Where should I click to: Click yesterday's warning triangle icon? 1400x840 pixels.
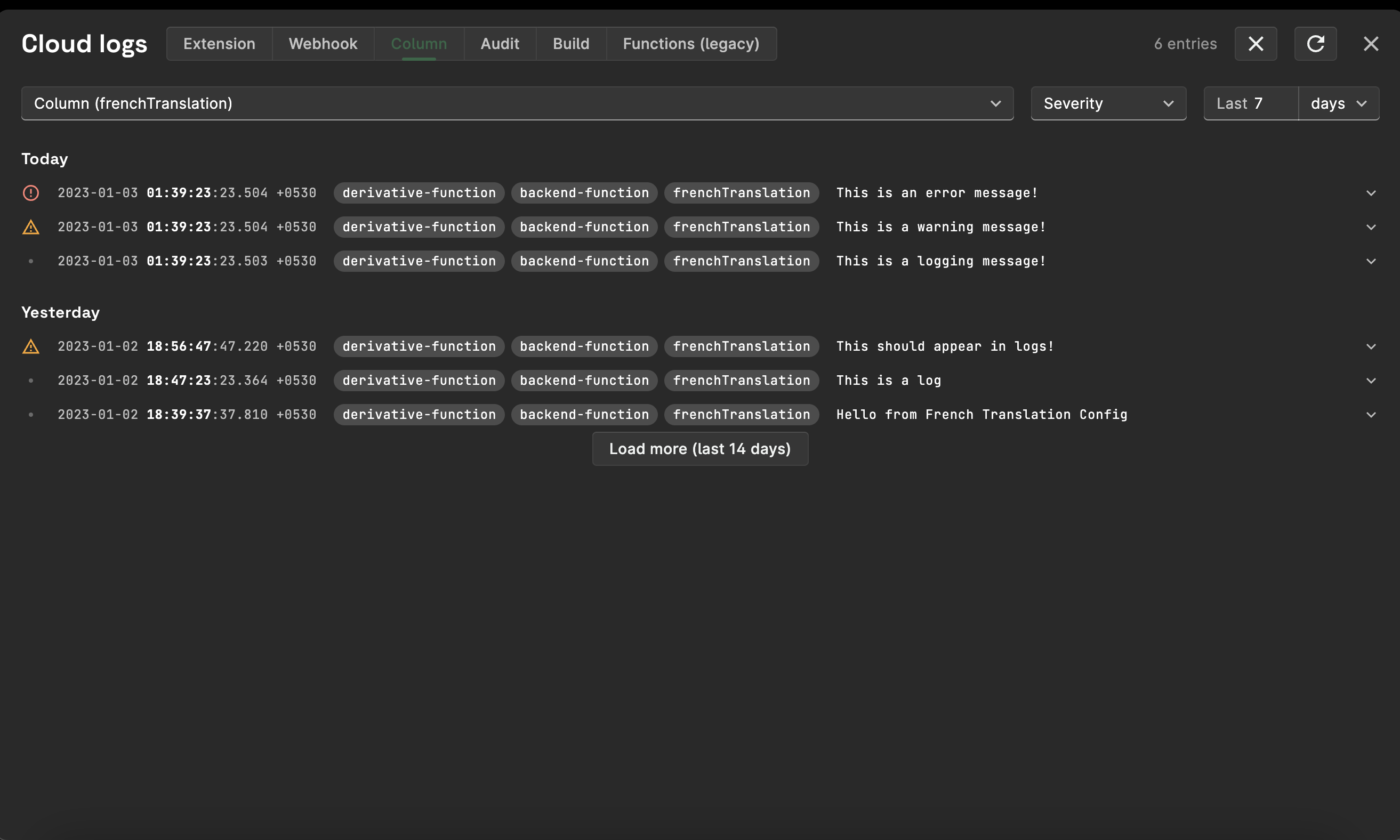pos(30,346)
